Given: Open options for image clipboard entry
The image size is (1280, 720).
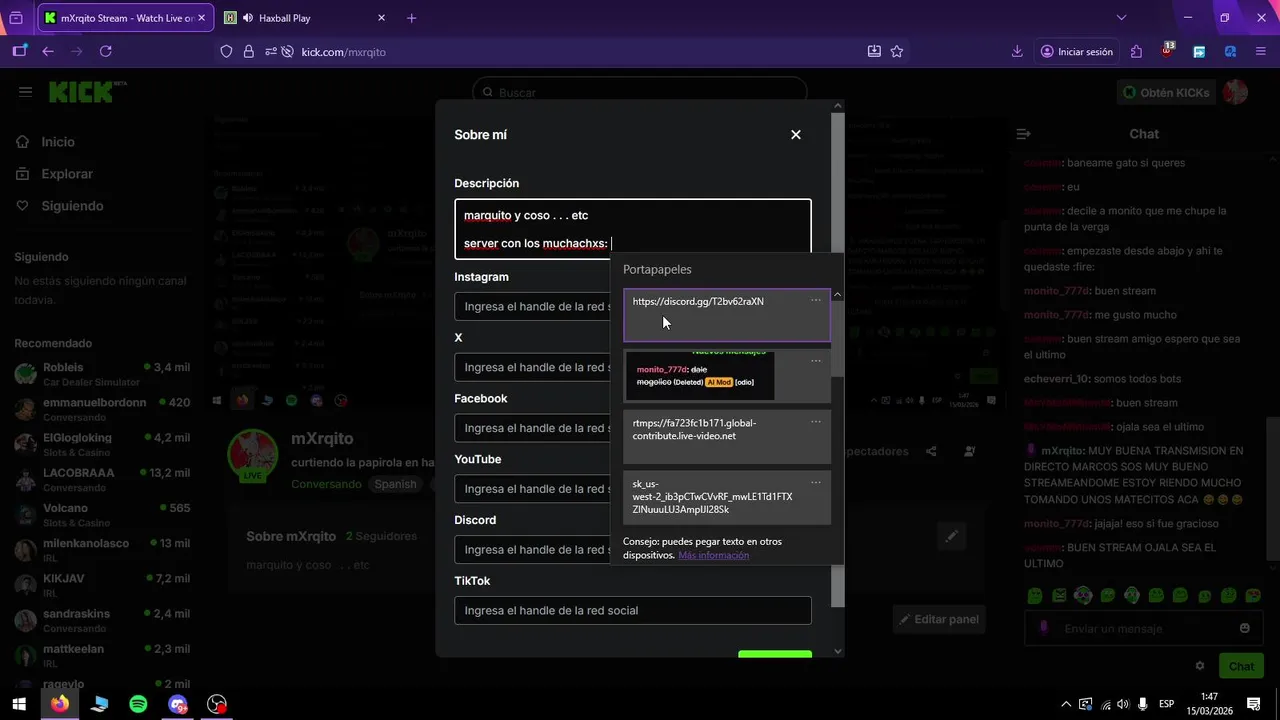Looking at the screenshot, I should 816,361.
